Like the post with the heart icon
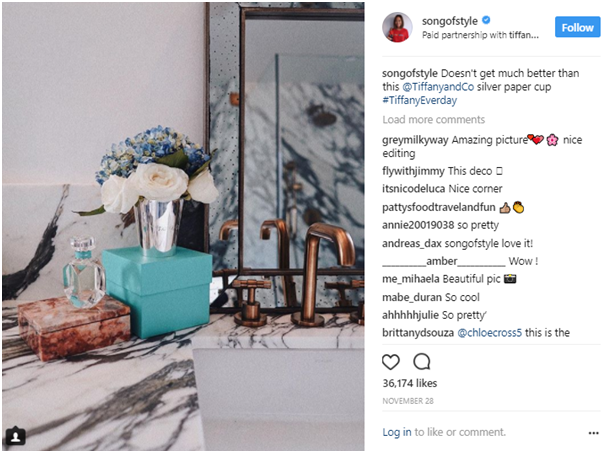This screenshot has height=453, width=606. (390, 362)
